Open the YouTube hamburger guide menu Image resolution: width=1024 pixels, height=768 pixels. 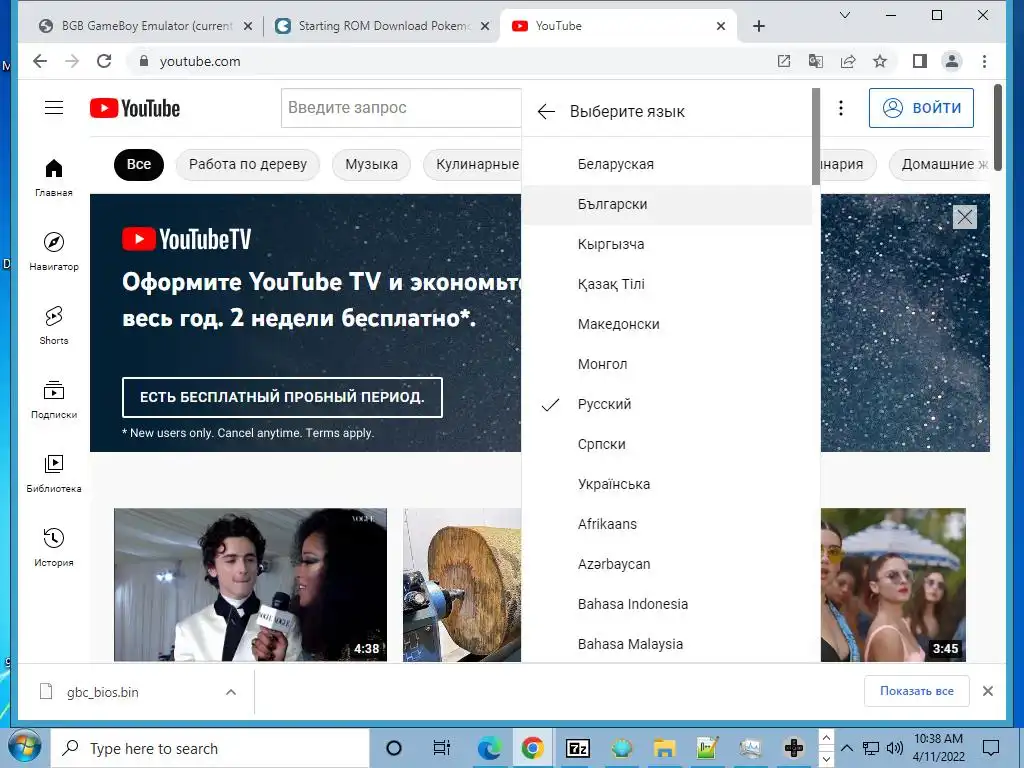coord(54,108)
